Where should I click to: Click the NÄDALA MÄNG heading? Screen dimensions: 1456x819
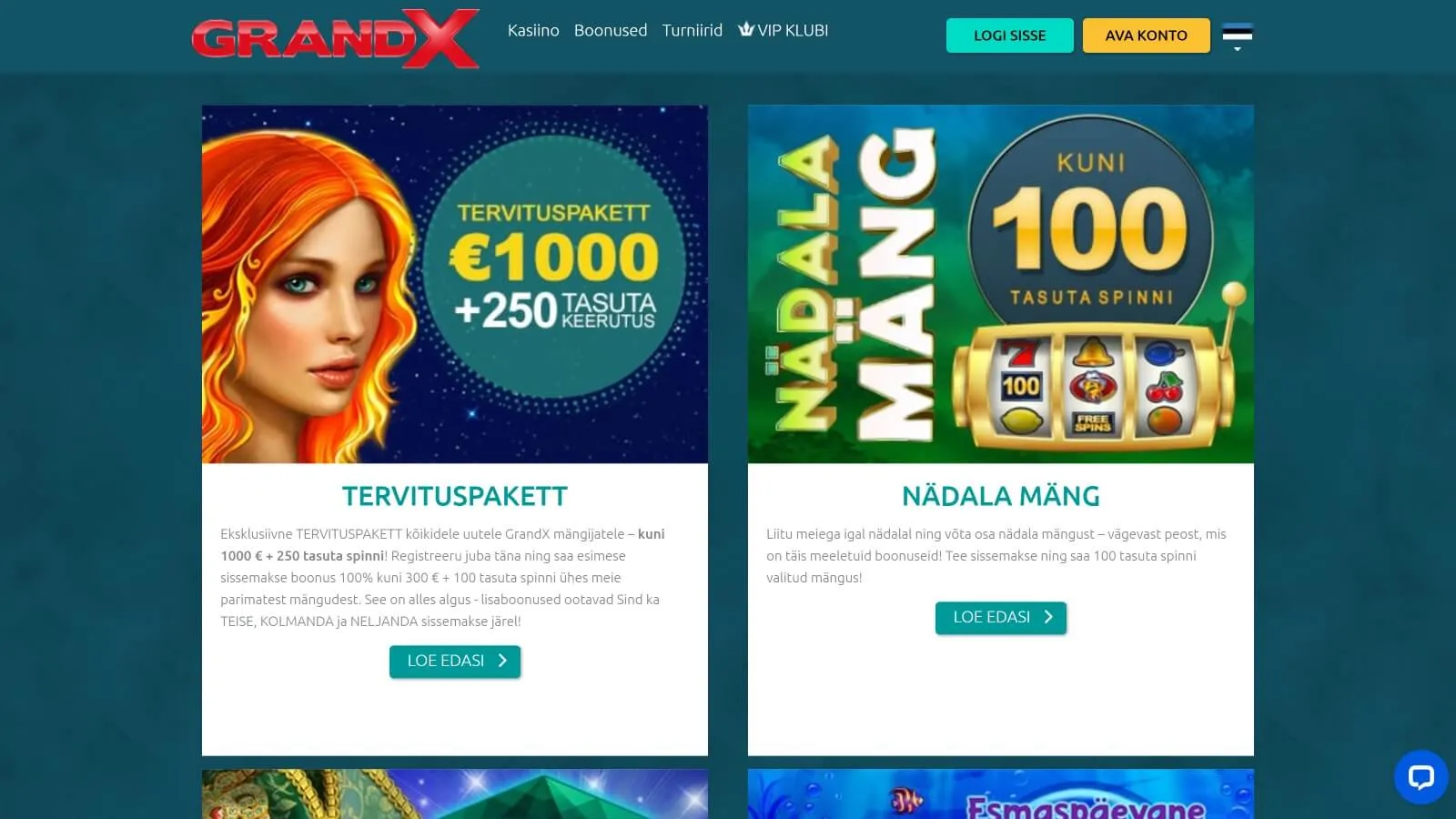[x=1001, y=496]
